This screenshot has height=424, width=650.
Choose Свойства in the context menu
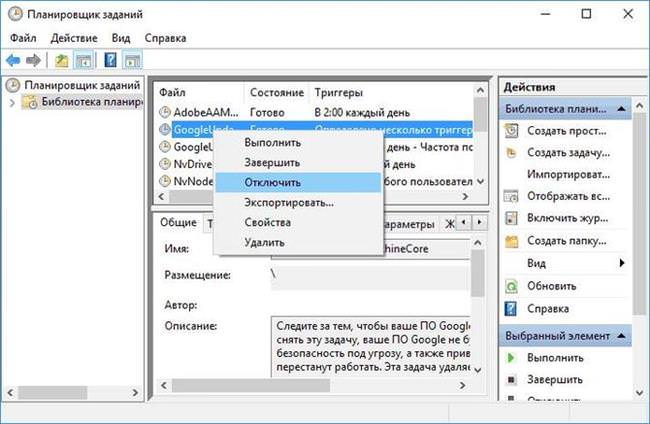click(298, 222)
